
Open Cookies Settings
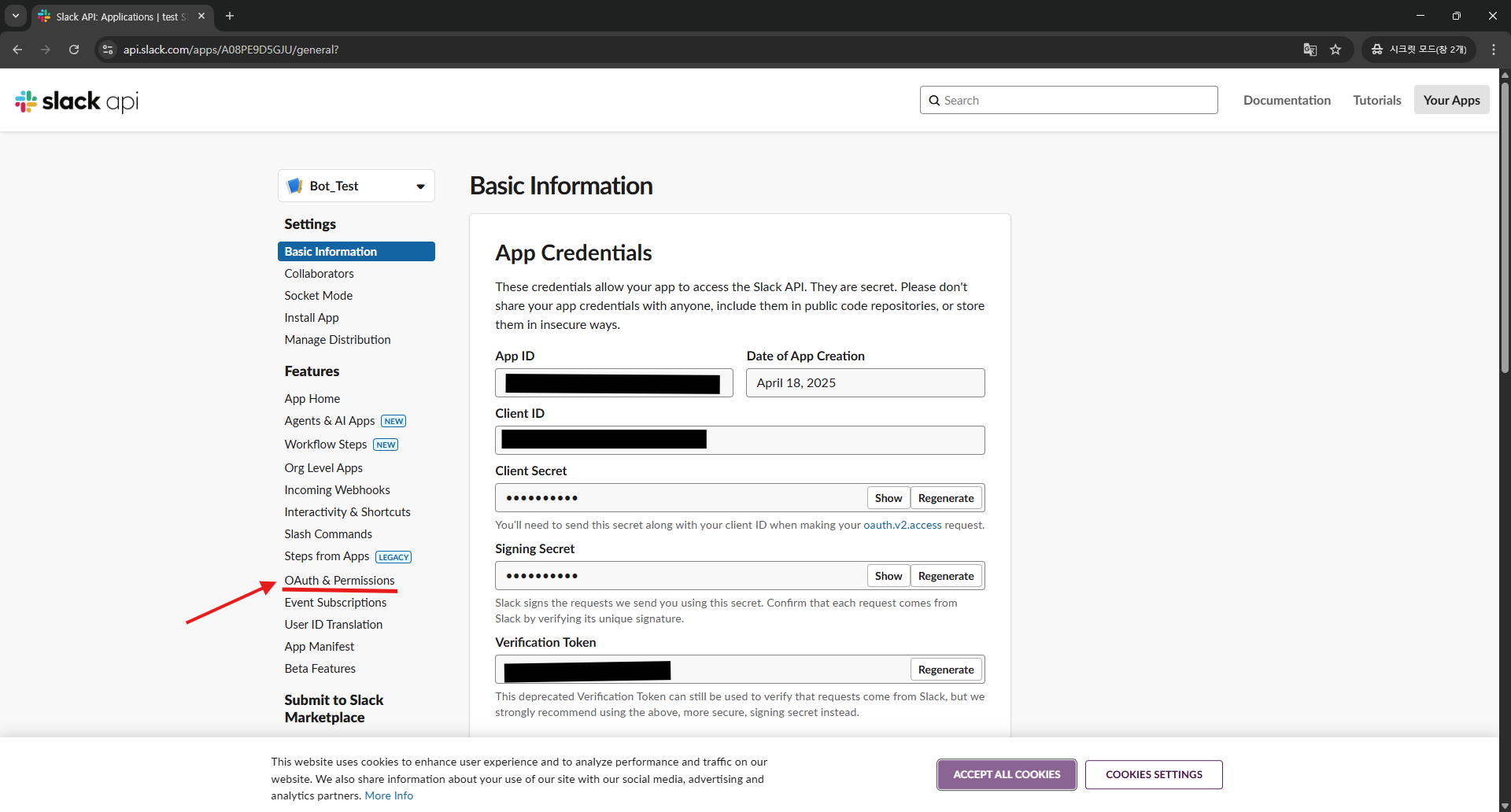[1154, 774]
